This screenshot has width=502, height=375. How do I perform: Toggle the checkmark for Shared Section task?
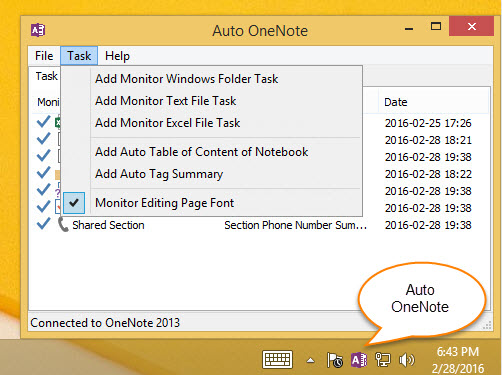point(44,224)
